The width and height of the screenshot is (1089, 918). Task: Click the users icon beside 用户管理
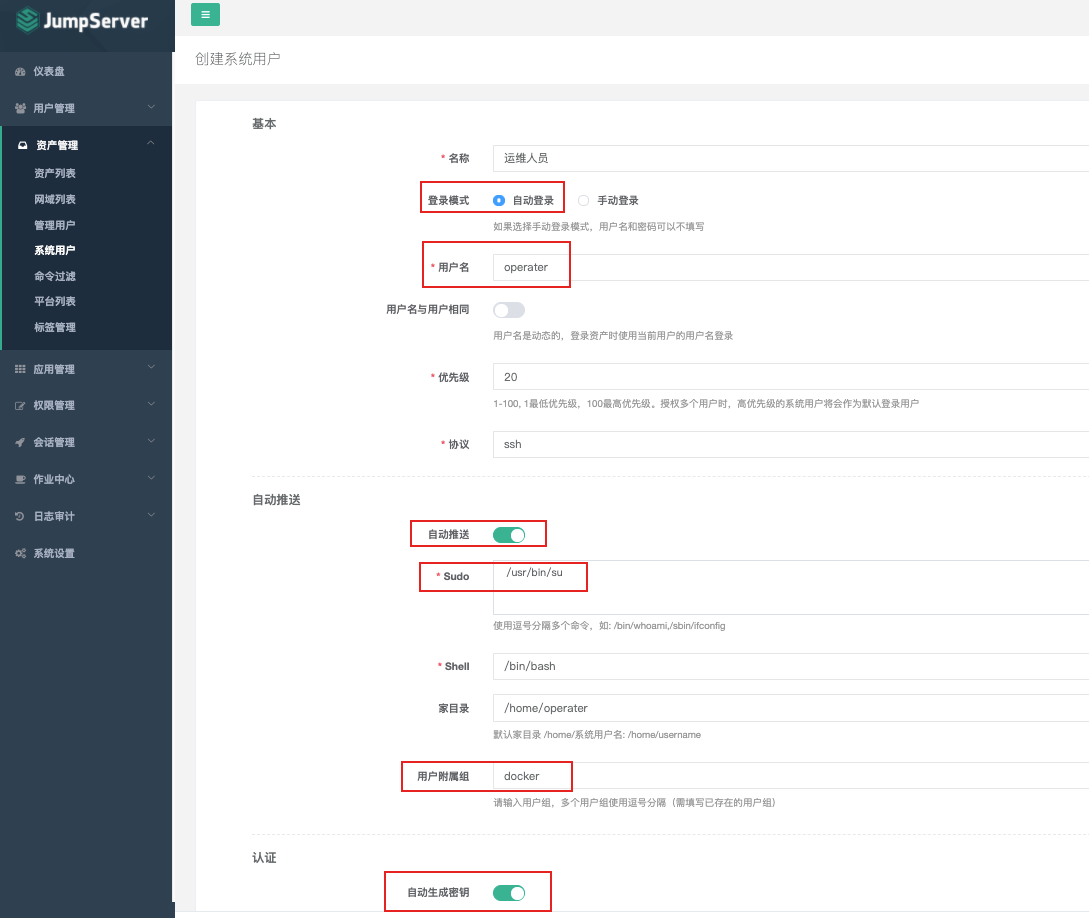[x=20, y=108]
